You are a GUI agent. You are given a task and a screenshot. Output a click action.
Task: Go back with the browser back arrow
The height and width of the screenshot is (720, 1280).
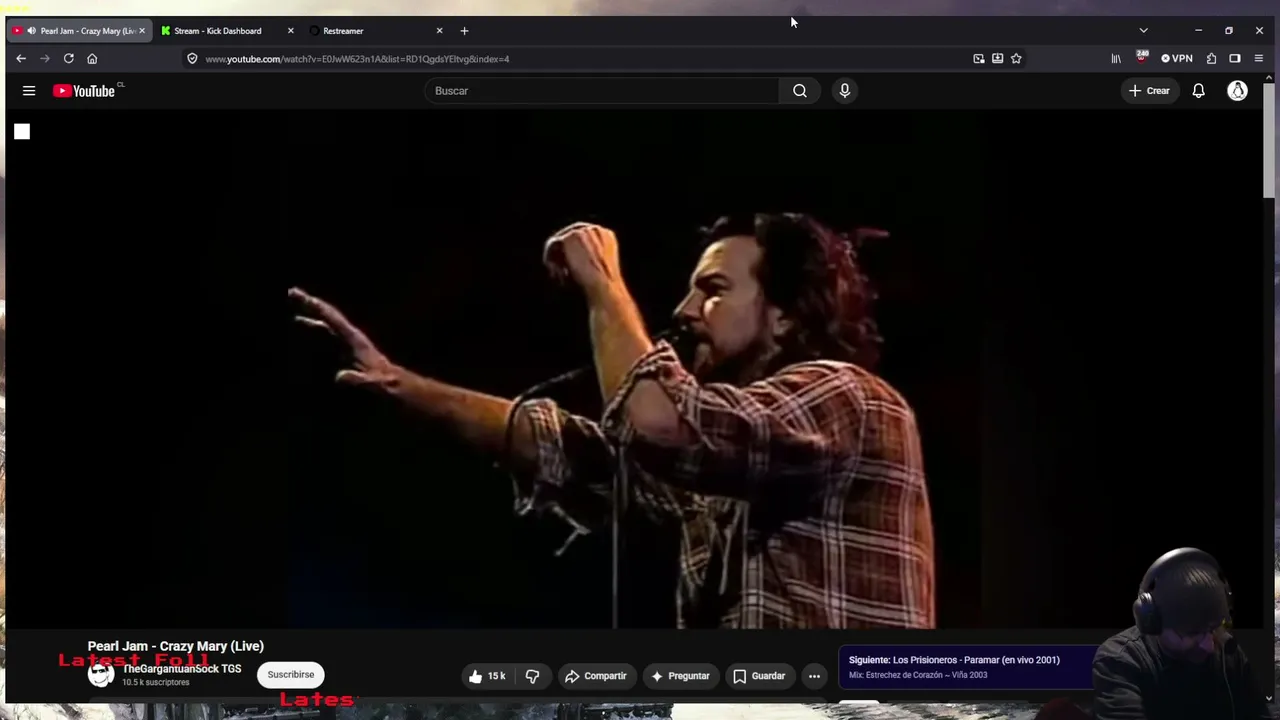[21, 59]
